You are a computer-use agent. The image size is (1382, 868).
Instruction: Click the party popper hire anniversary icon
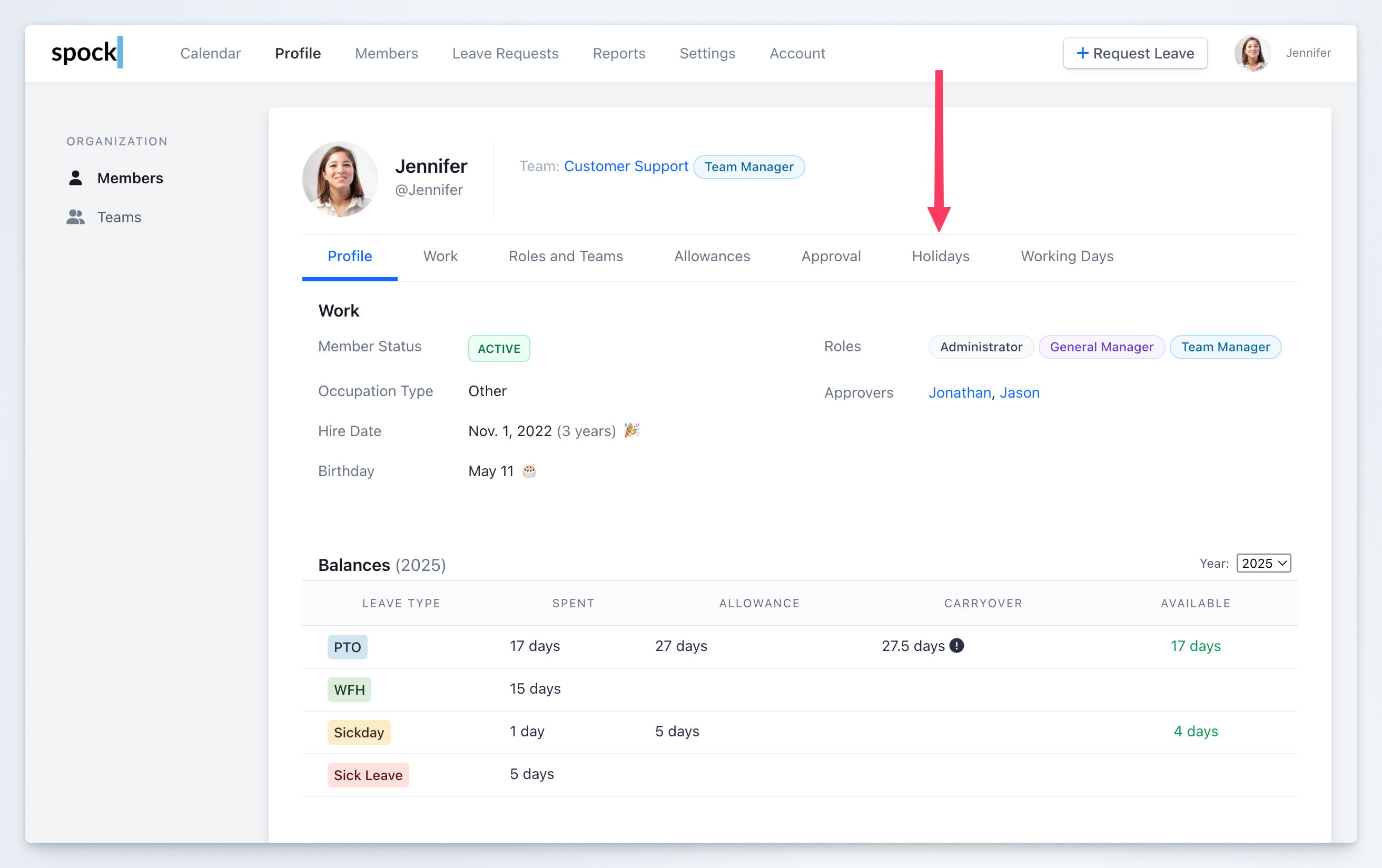click(x=631, y=430)
